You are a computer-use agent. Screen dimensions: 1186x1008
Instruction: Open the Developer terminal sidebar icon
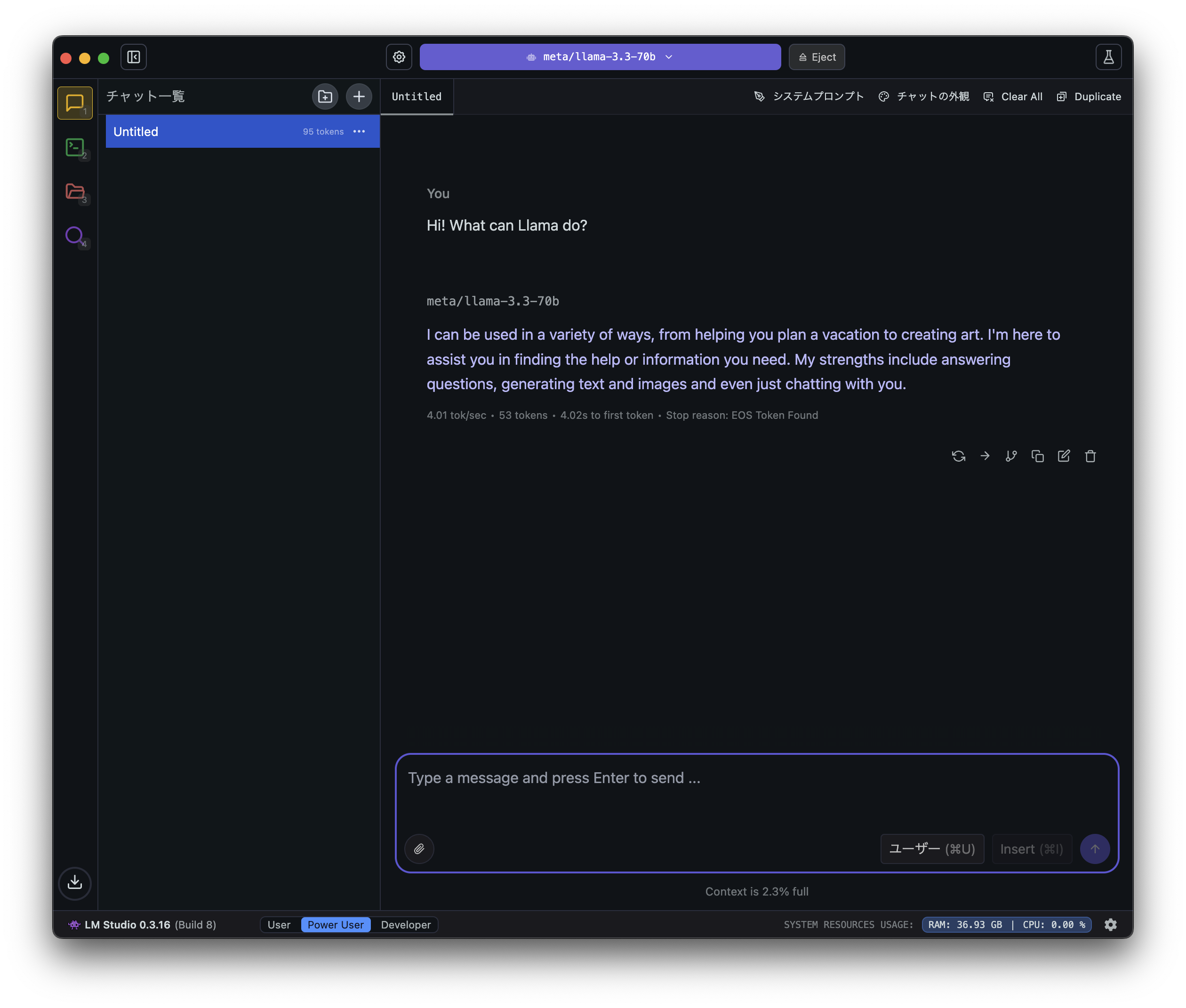coord(75,147)
